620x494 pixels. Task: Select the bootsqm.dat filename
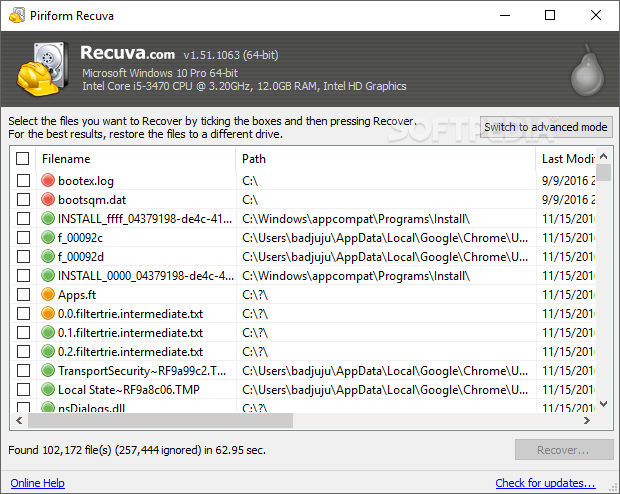(92, 200)
